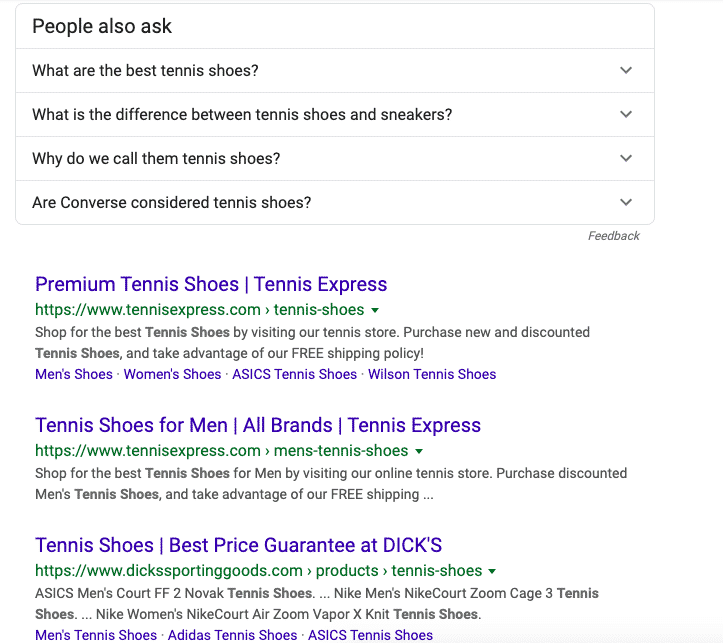Expand 'Why do we call them tennis shoes?' chevron

[x=626, y=159]
